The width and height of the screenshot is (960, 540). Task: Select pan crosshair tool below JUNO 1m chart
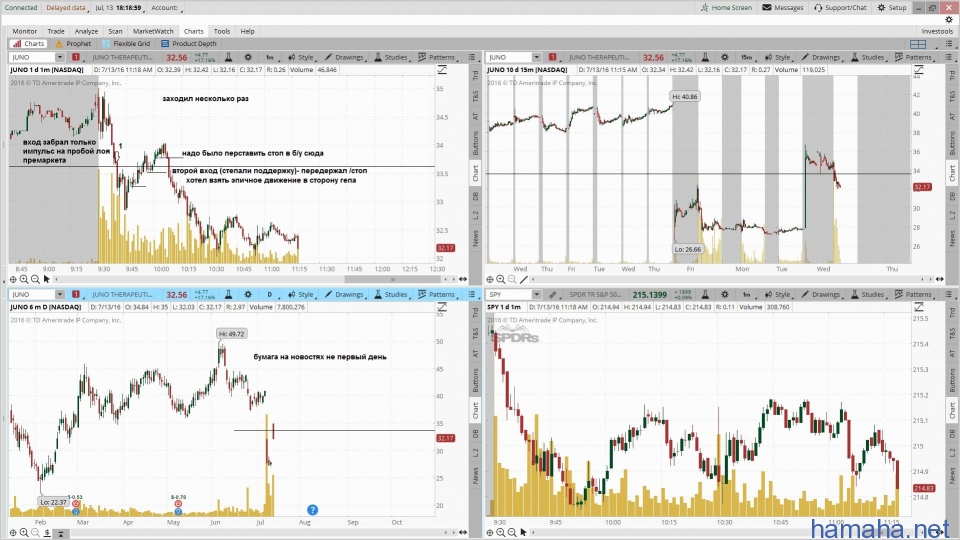point(13,279)
